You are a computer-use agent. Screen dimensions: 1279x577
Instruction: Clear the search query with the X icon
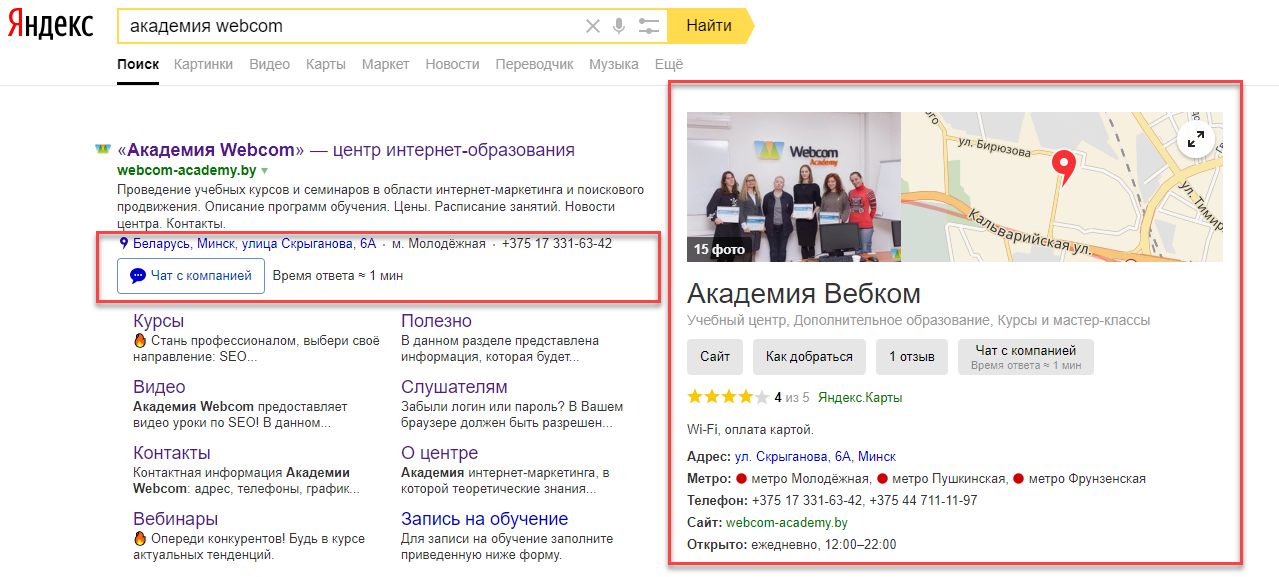point(593,26)
